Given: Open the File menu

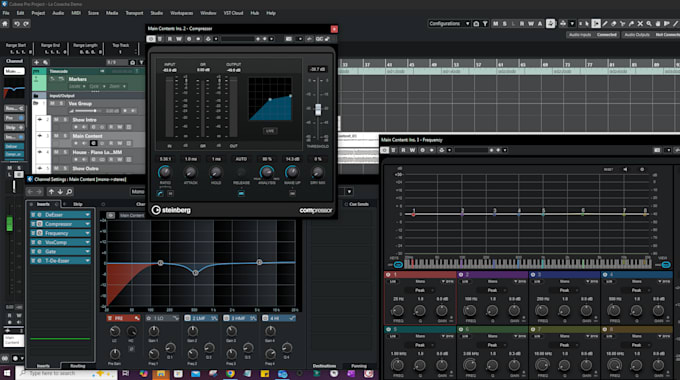Looking at the screenshot, I should 6,13.
